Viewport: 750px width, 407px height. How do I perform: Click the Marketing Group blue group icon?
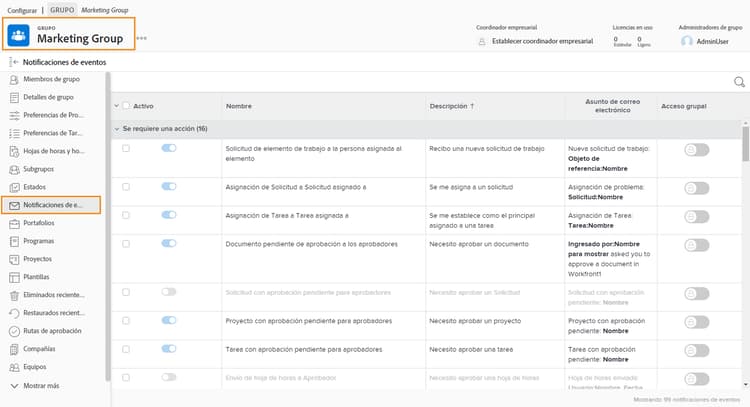click(x=18, y=35)
